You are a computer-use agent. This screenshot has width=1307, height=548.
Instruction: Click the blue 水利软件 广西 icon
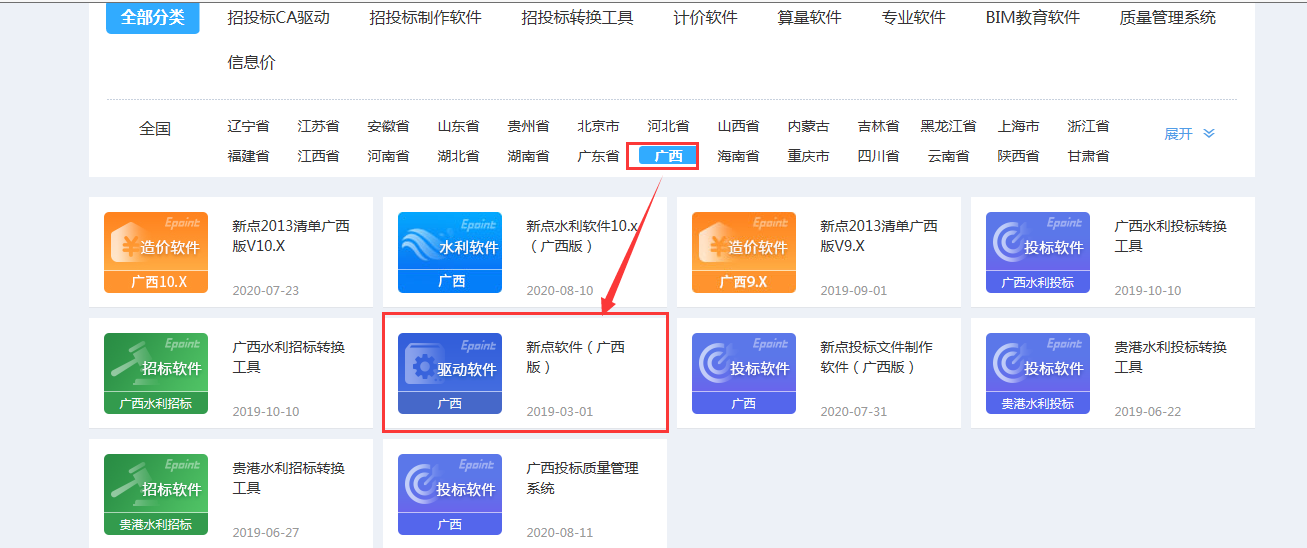pyautogui.click(x=450, y=252)
